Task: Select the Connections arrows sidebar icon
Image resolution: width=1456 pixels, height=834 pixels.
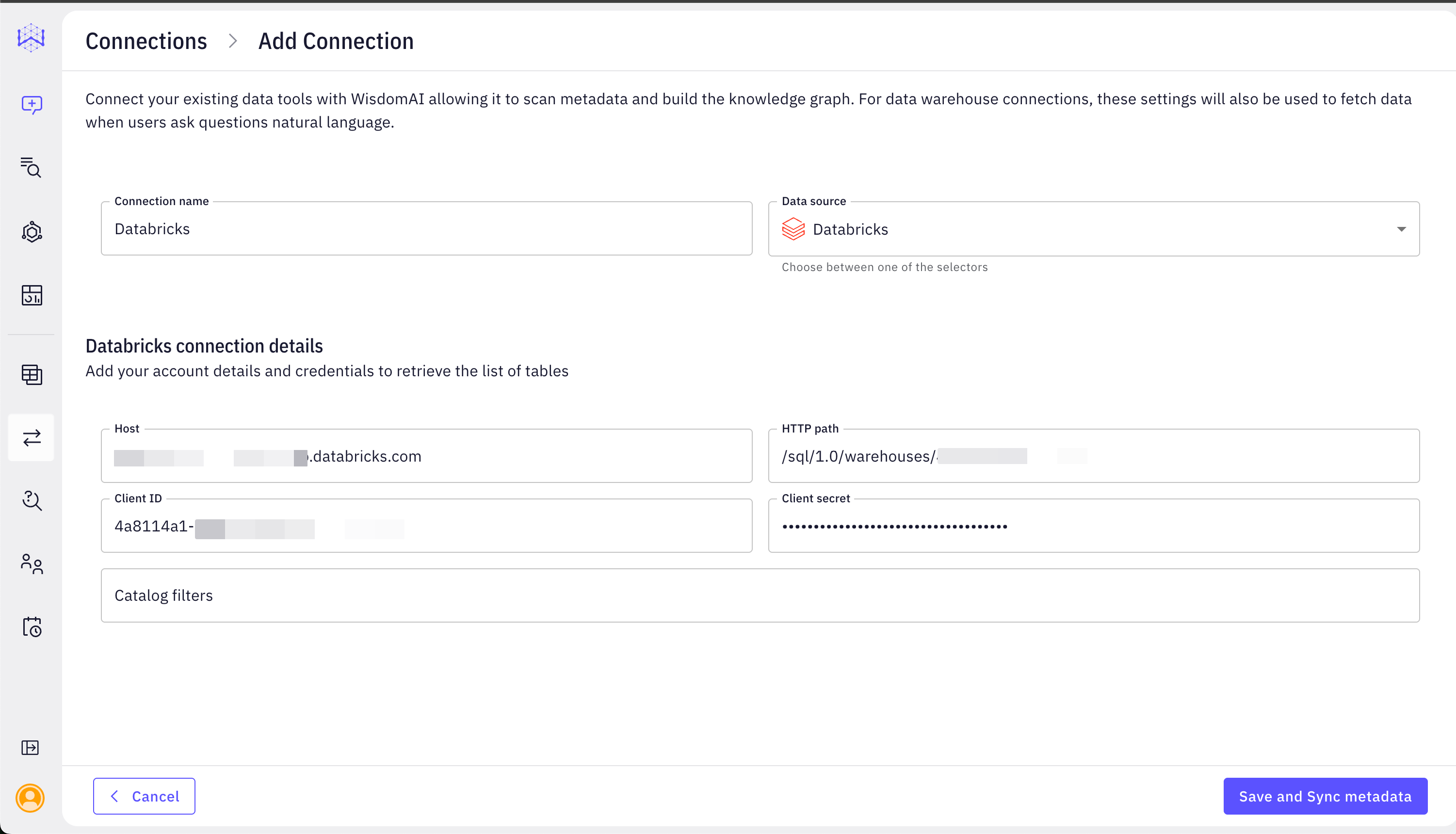Action: (32, 438)
